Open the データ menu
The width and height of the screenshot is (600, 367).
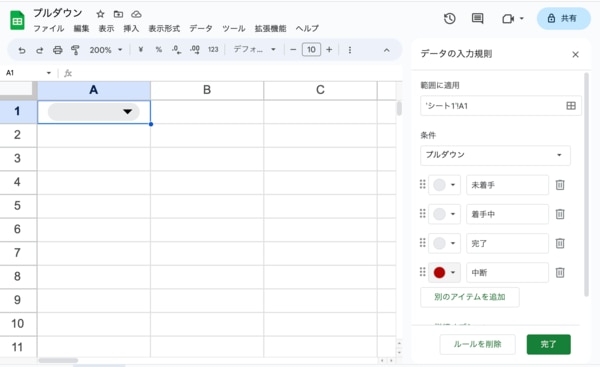(201, 29)
